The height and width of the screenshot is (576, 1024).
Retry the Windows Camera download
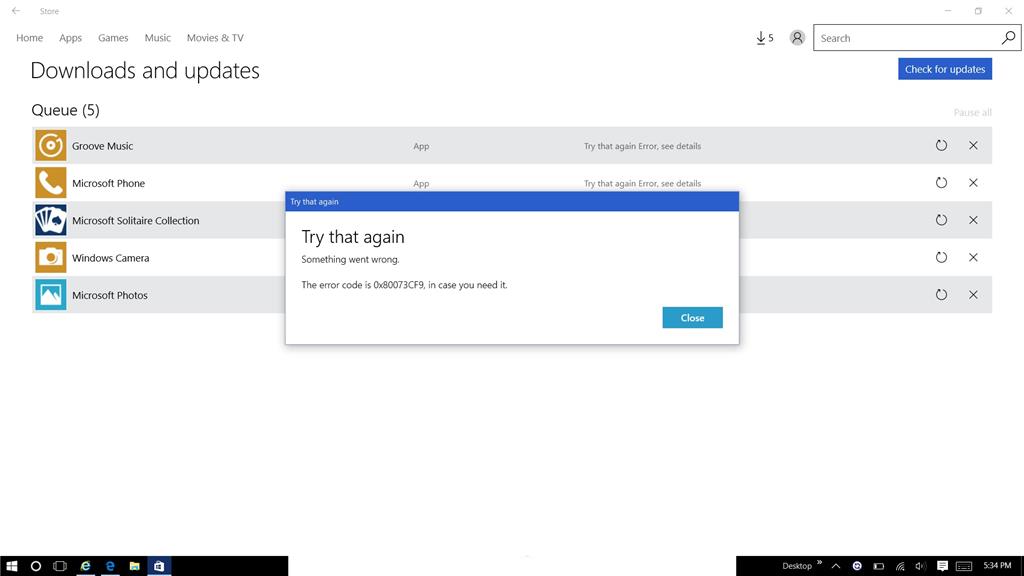[941, 257]
